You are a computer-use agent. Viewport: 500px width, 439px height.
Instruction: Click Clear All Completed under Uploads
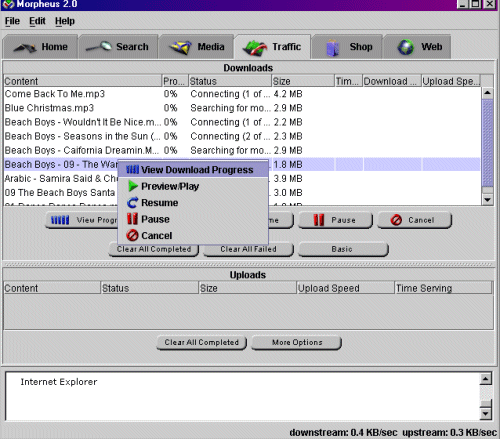point(202,342)
